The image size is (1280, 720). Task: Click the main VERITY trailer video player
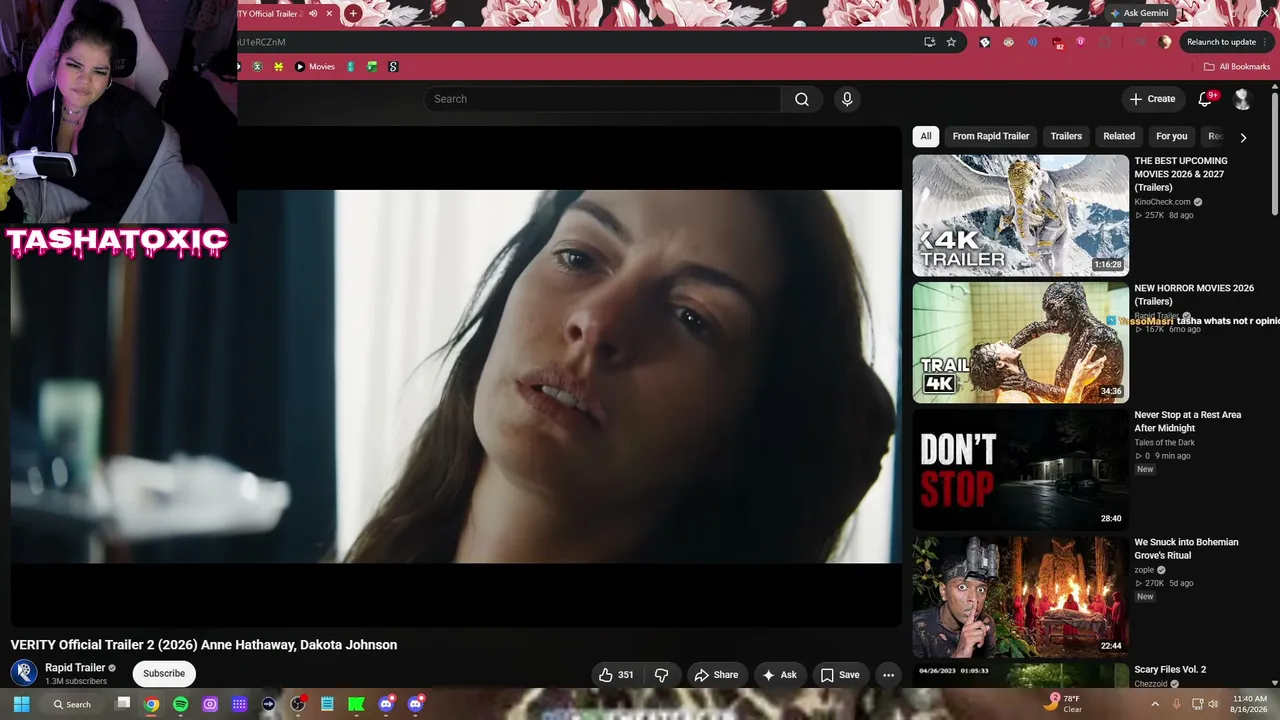pyautogui.click(x=456, y=376)
